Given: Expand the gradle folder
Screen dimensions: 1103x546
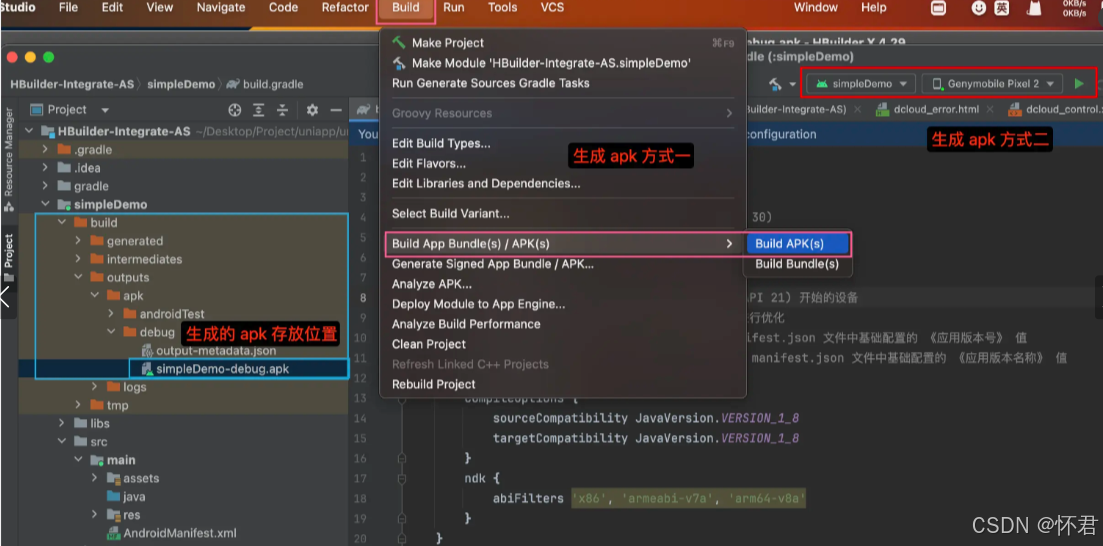Looking at the screenshot, I should 46,186.
